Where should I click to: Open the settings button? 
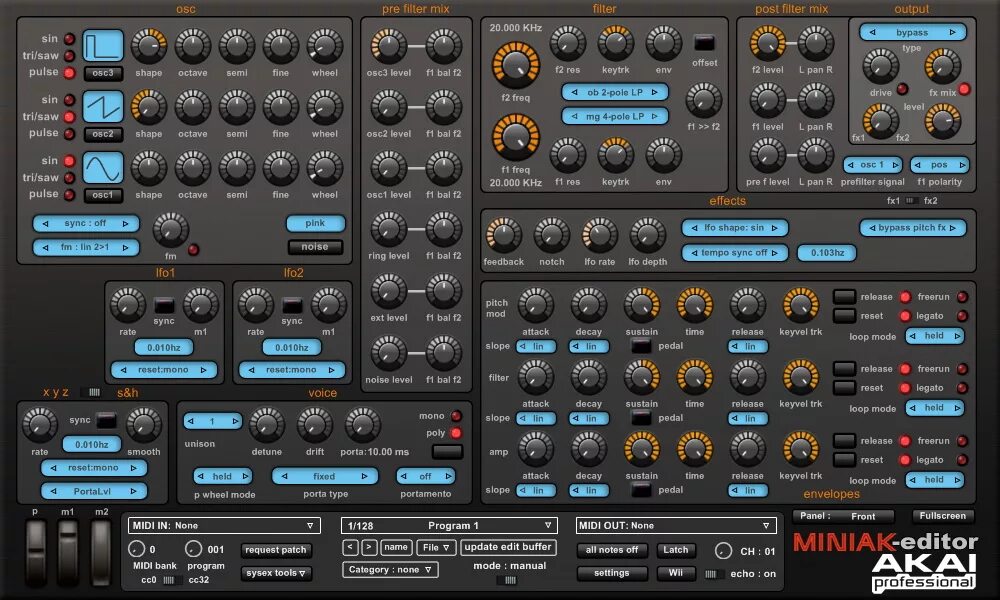612,573
